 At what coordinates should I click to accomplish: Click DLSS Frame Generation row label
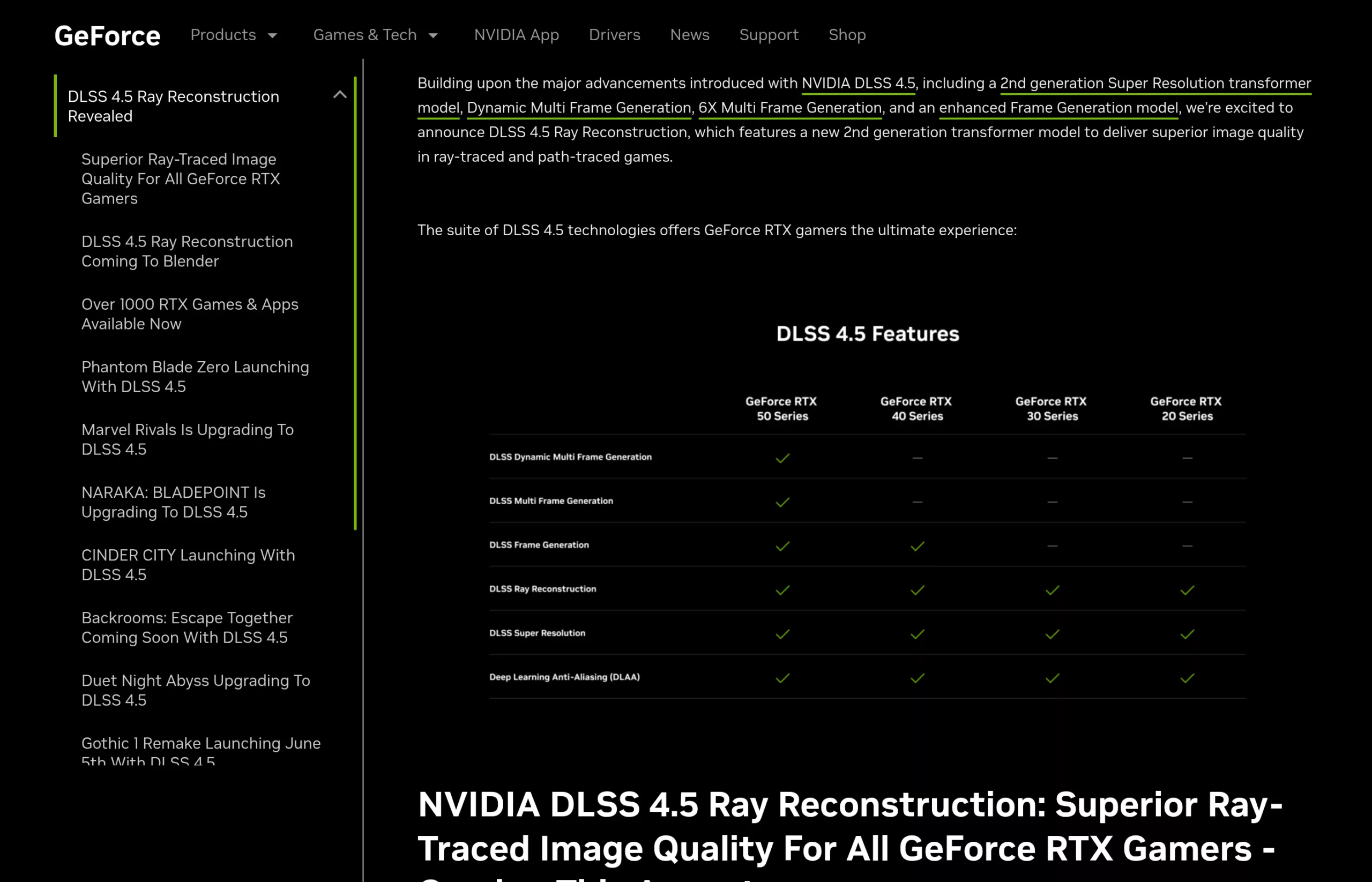(x=539, y=545)
